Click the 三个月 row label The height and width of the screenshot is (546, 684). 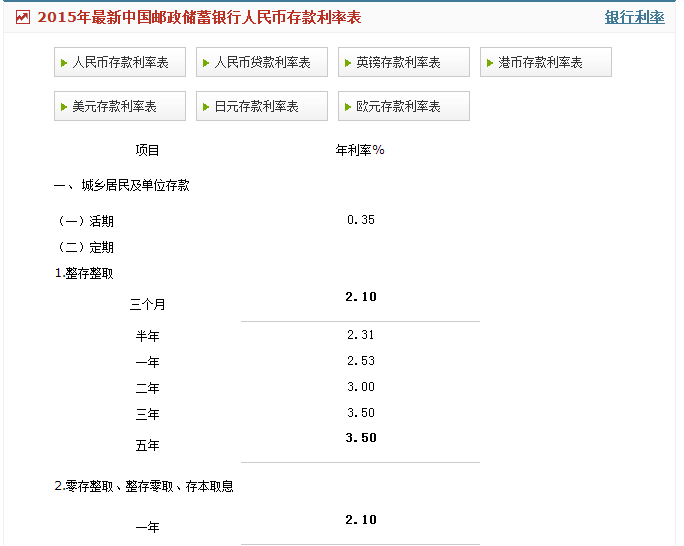tap(147, 304)
